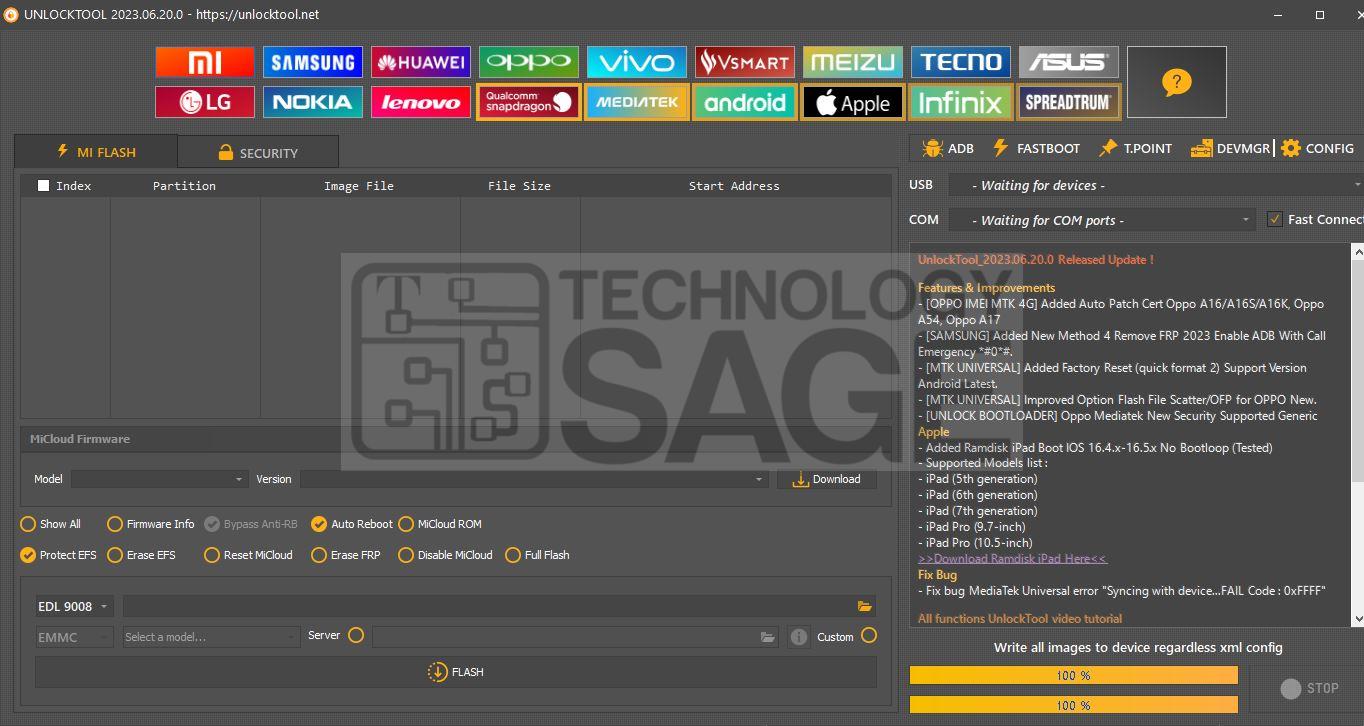Switch to the MI FLASH tab

[x=96, y=152]
